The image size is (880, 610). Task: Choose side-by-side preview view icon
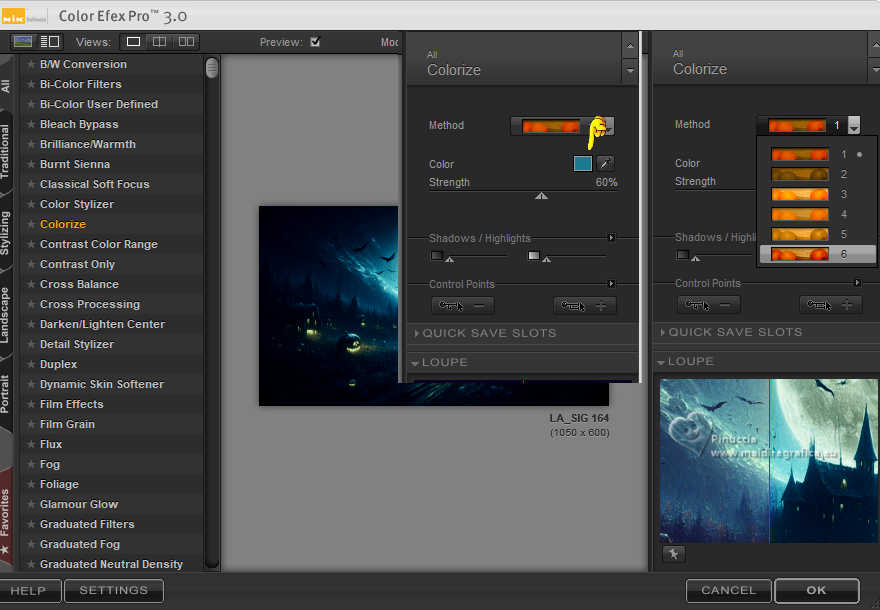(x=186, y=42)
